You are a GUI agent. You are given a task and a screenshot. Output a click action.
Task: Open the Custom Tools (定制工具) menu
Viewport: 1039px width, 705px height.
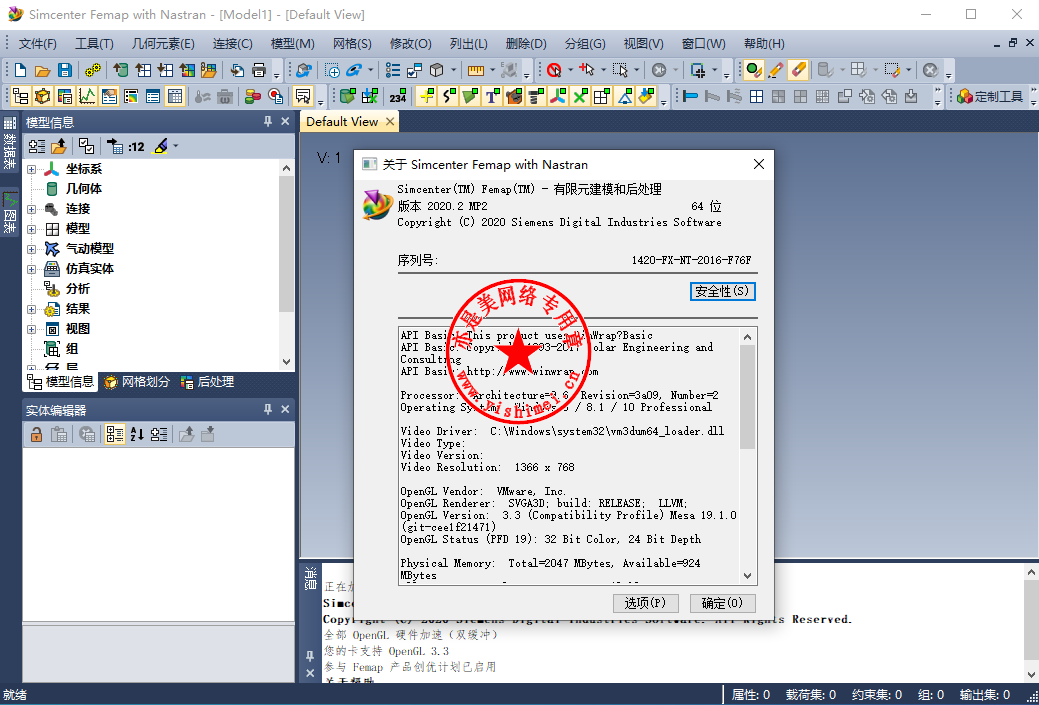coord(991,97)
